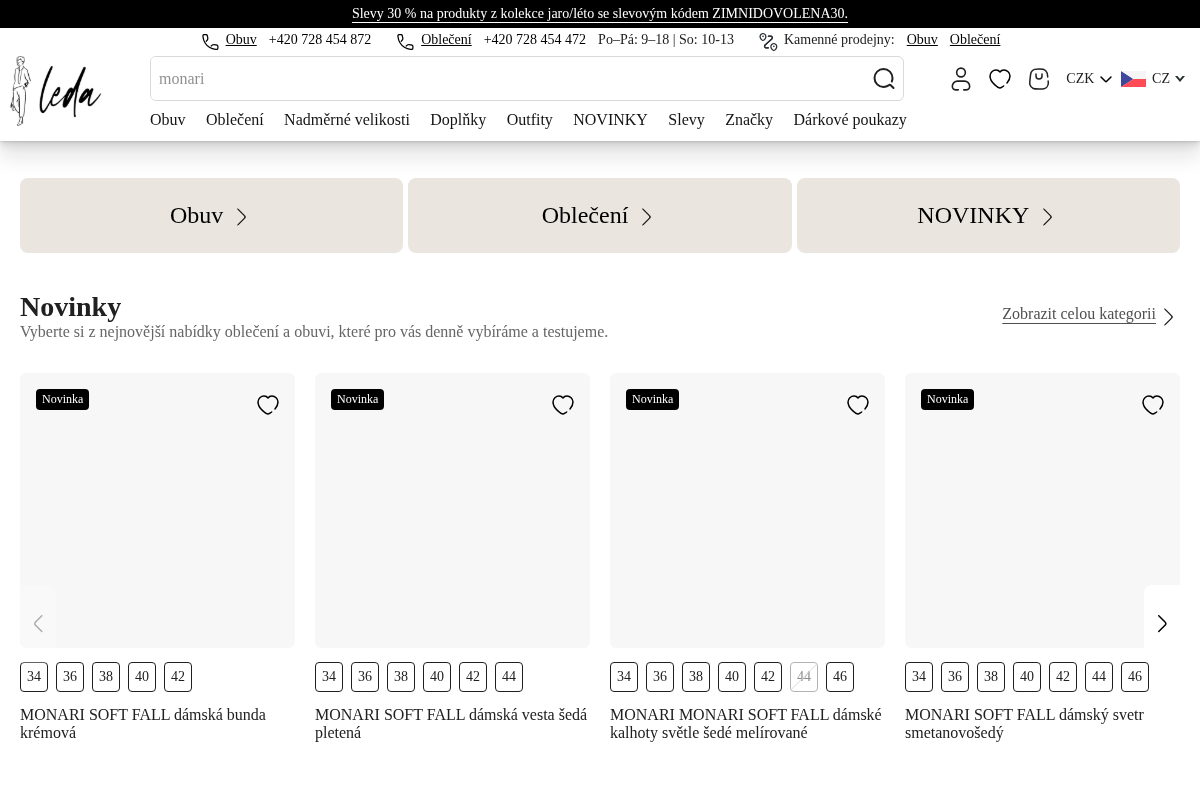Add MONARI kalhoty světle šedé to favorites
The width and height of the screenshot is (1200, 800).
tap(858, 405)
